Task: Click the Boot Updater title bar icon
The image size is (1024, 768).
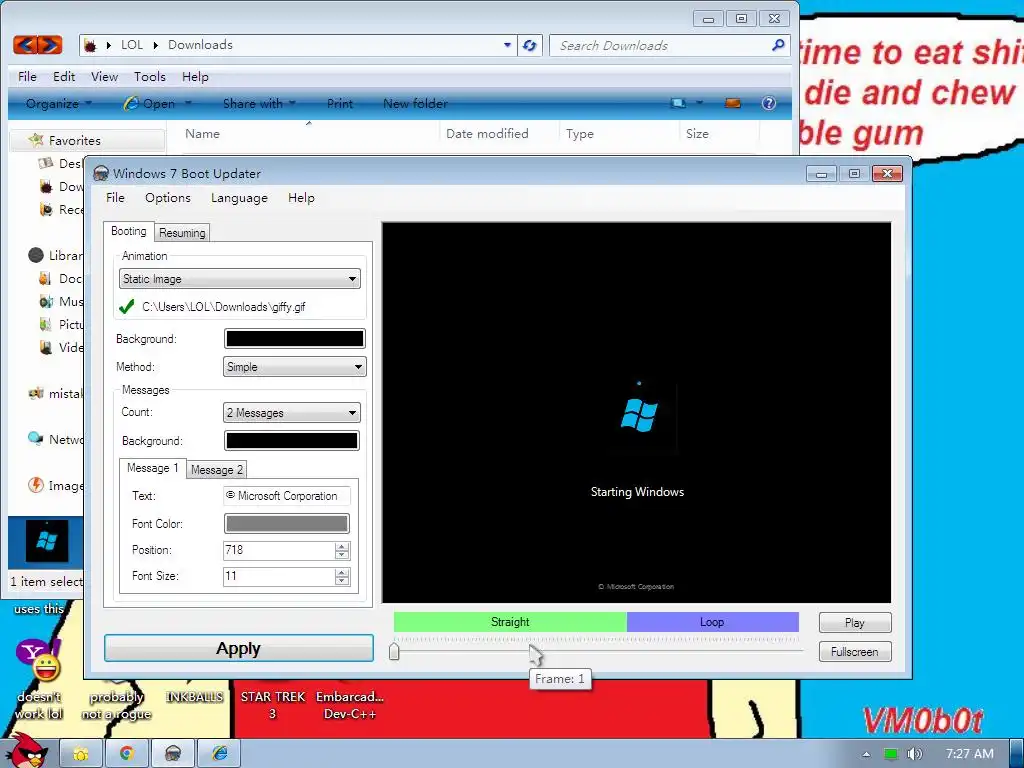Action: pos(101,173)
